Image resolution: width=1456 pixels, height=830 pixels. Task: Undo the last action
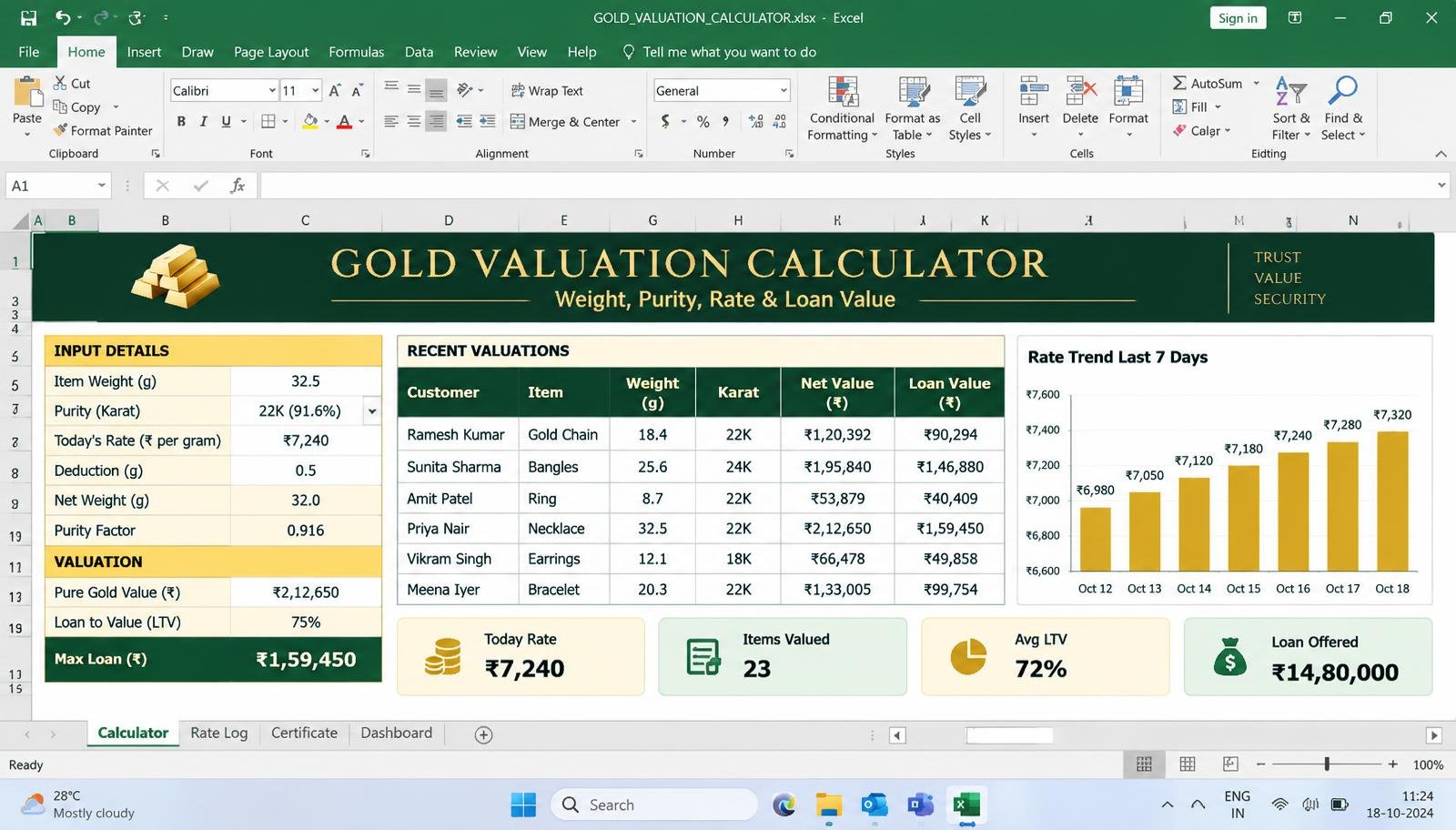point(62,17)
